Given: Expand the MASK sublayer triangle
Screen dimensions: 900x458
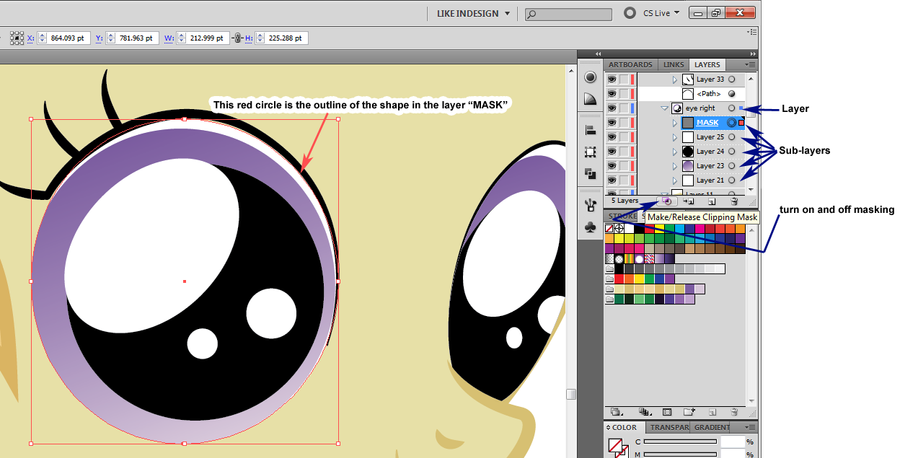Looking at the screenshot, I should (675, 123).
